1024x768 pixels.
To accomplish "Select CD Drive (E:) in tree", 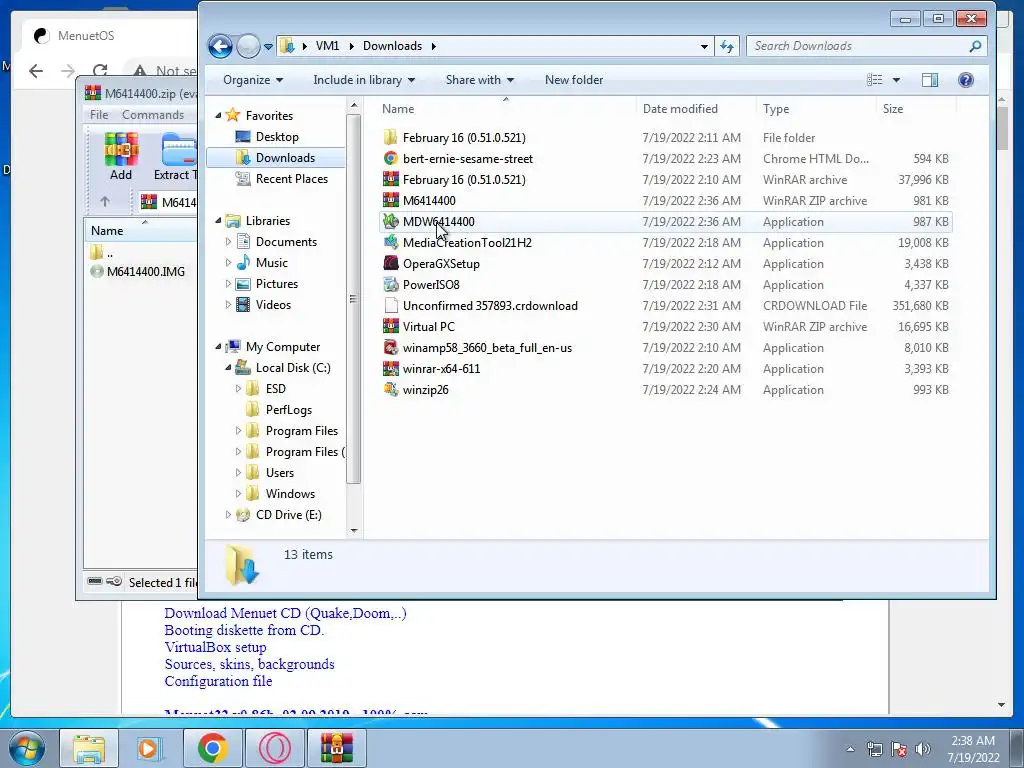I will [289, 515].
